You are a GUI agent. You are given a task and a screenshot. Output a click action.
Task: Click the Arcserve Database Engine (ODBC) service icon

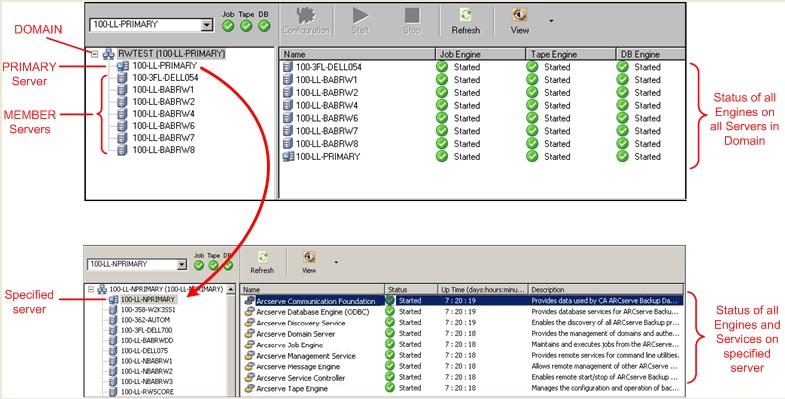click(249, 311)
